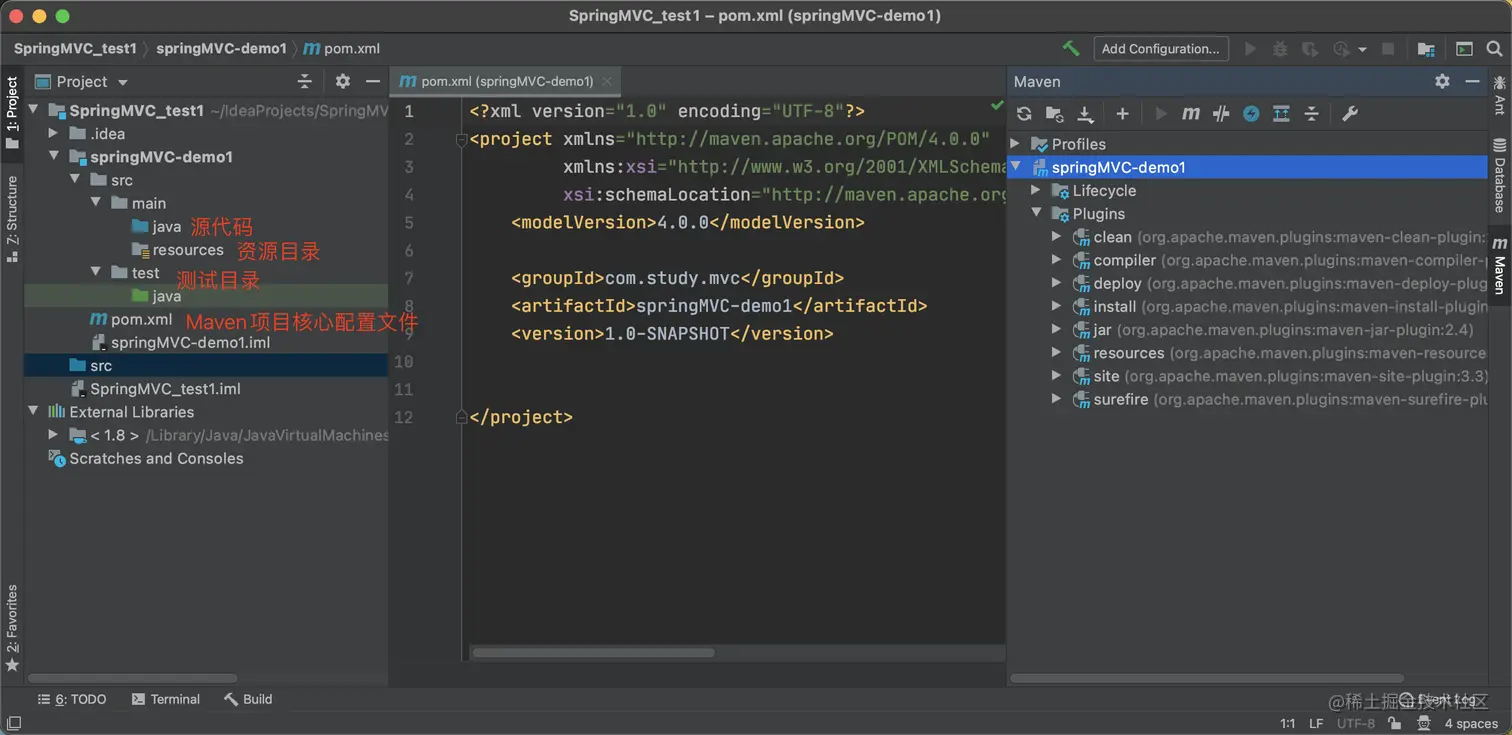This screenshot has height=735, width=1512.
Task: Open the Database side tab
Action: click(x=1499, y=175)
